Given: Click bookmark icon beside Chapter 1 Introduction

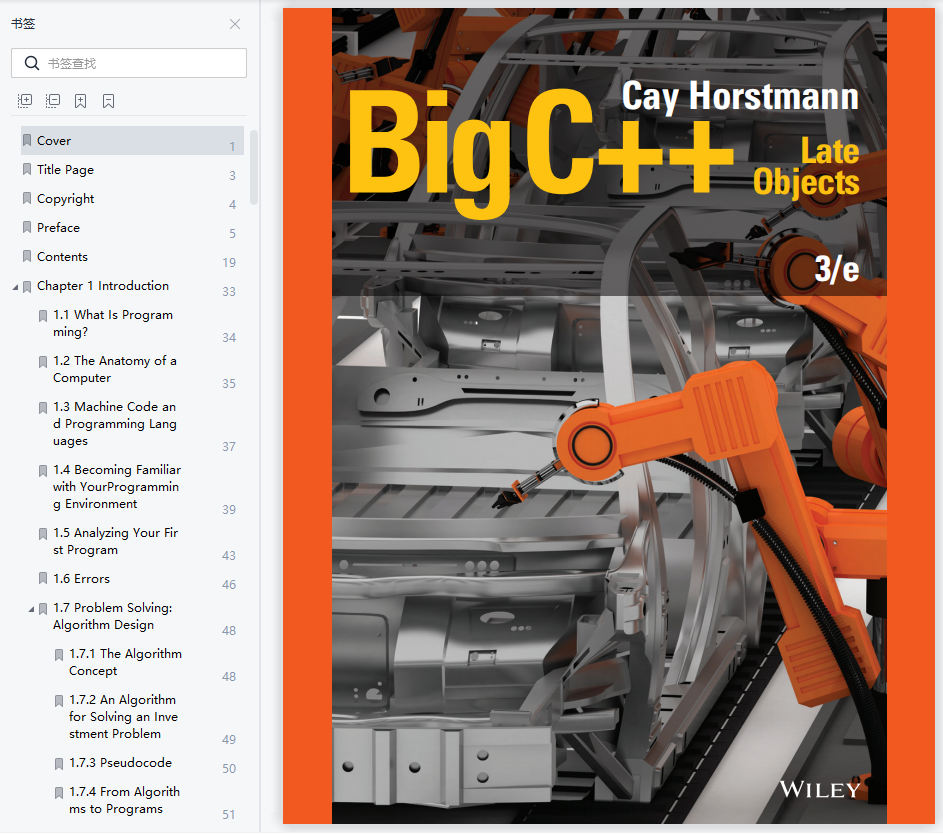Looking at the screenshot, I should [x=27, y=287].
